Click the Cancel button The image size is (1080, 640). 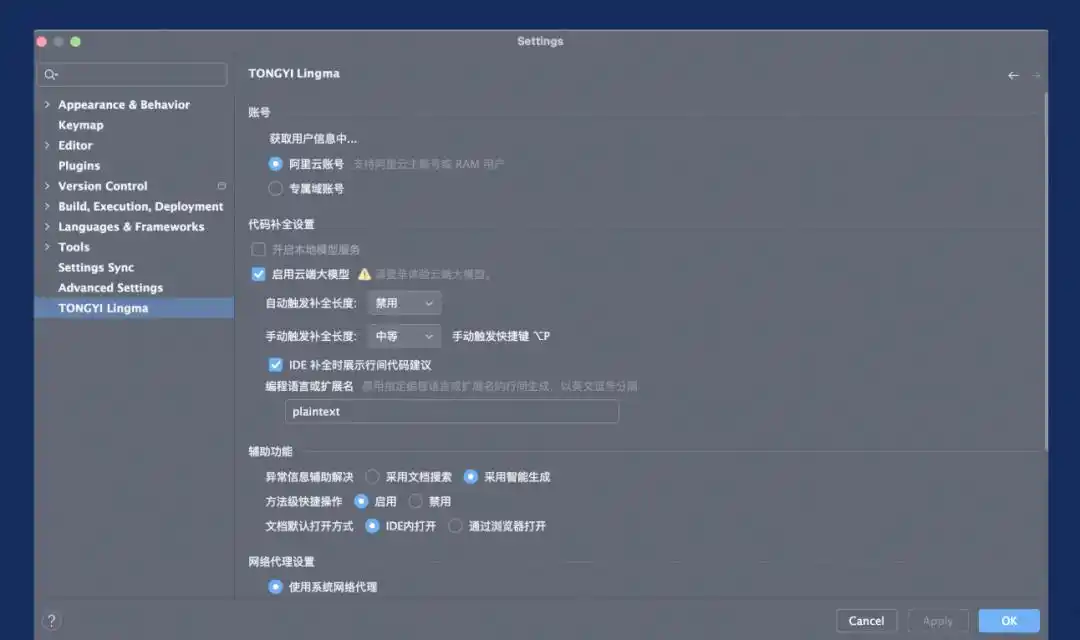coord(866,620)
